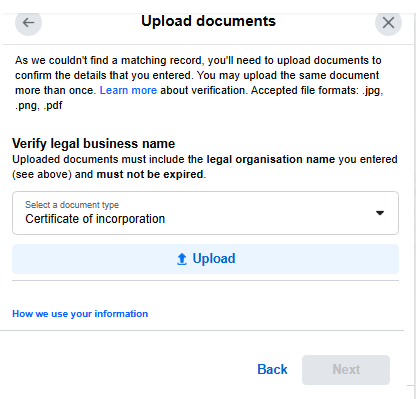Viewport: 416px width, 399px height.
Task: Click the back arrow icon in header
Action: point(28,22)
